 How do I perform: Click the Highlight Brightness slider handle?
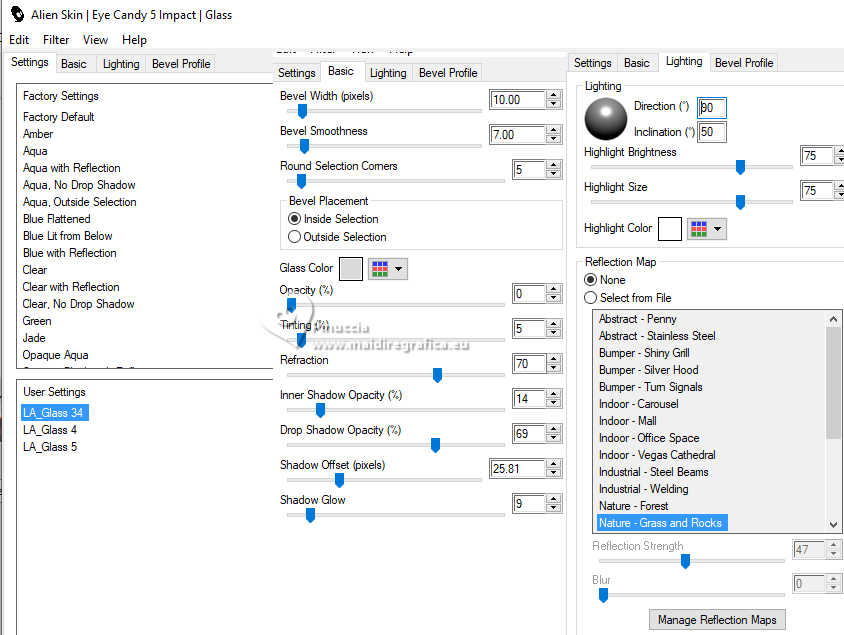(x=740, y=167)
